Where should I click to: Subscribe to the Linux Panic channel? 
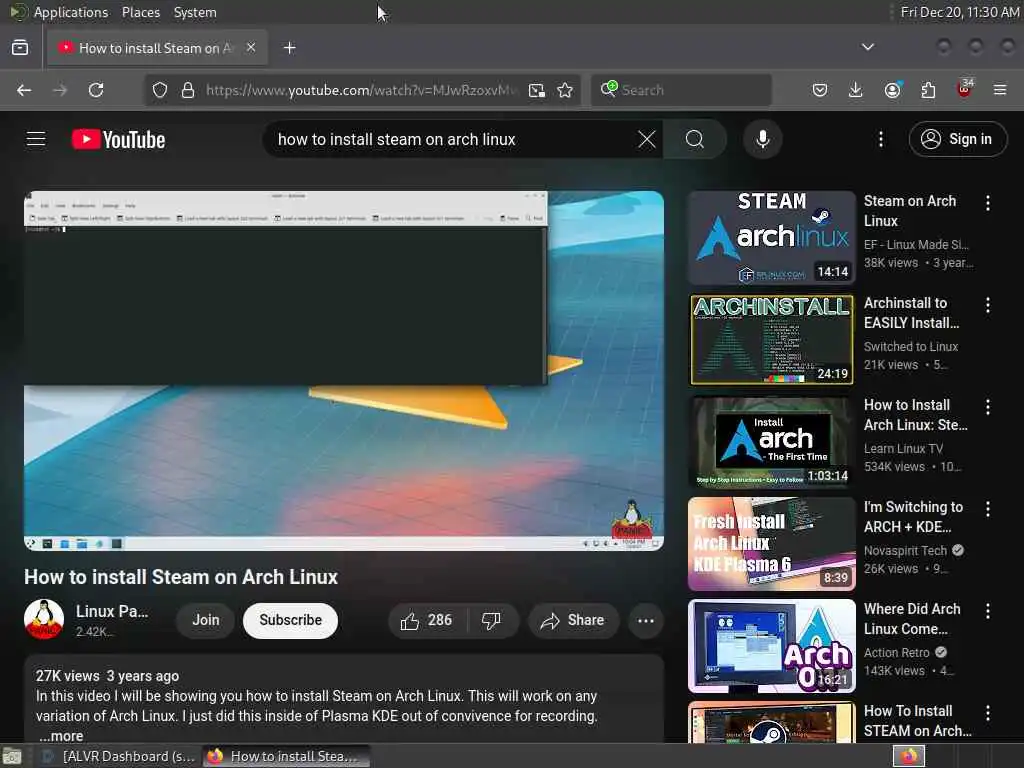291,620
